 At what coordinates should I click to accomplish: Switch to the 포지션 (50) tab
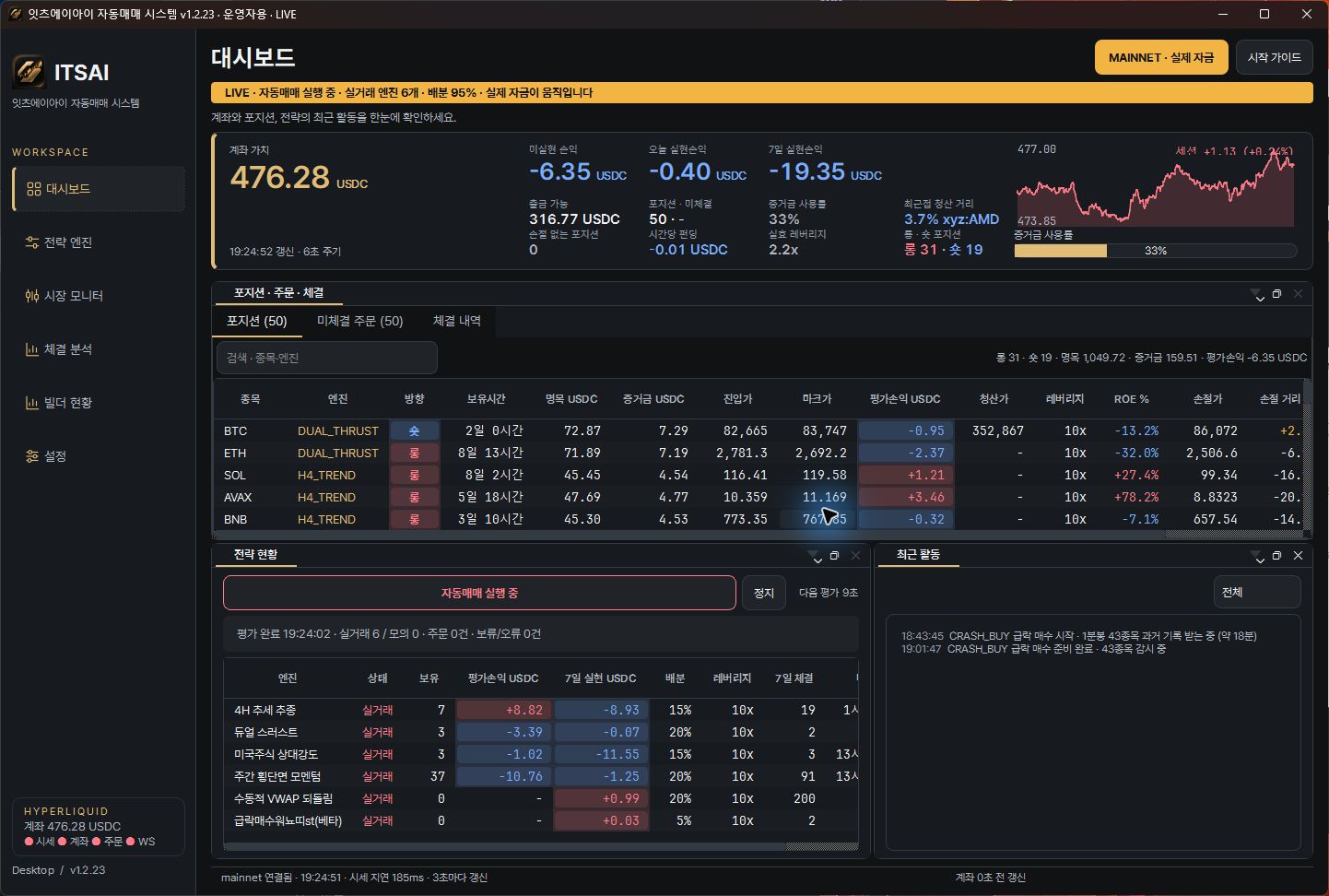(x=257, y=321)
